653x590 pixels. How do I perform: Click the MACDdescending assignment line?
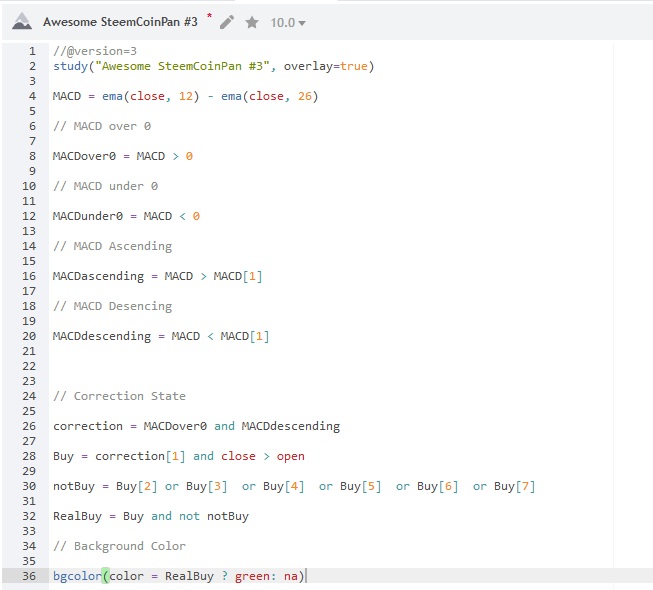pyautogui.click(x=161, y=336)
